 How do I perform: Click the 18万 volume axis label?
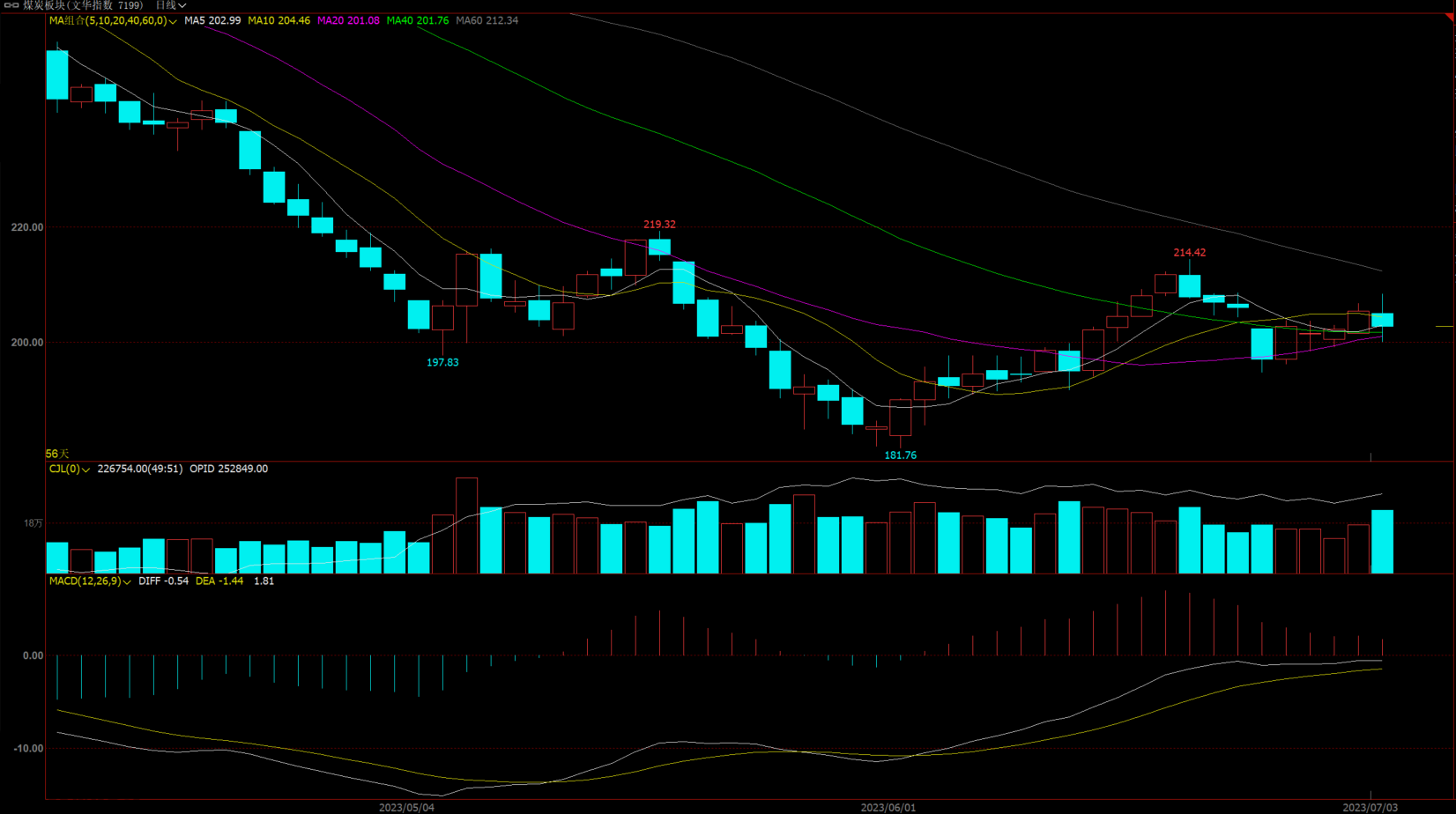pyautogui.click(x=33, y=523)
